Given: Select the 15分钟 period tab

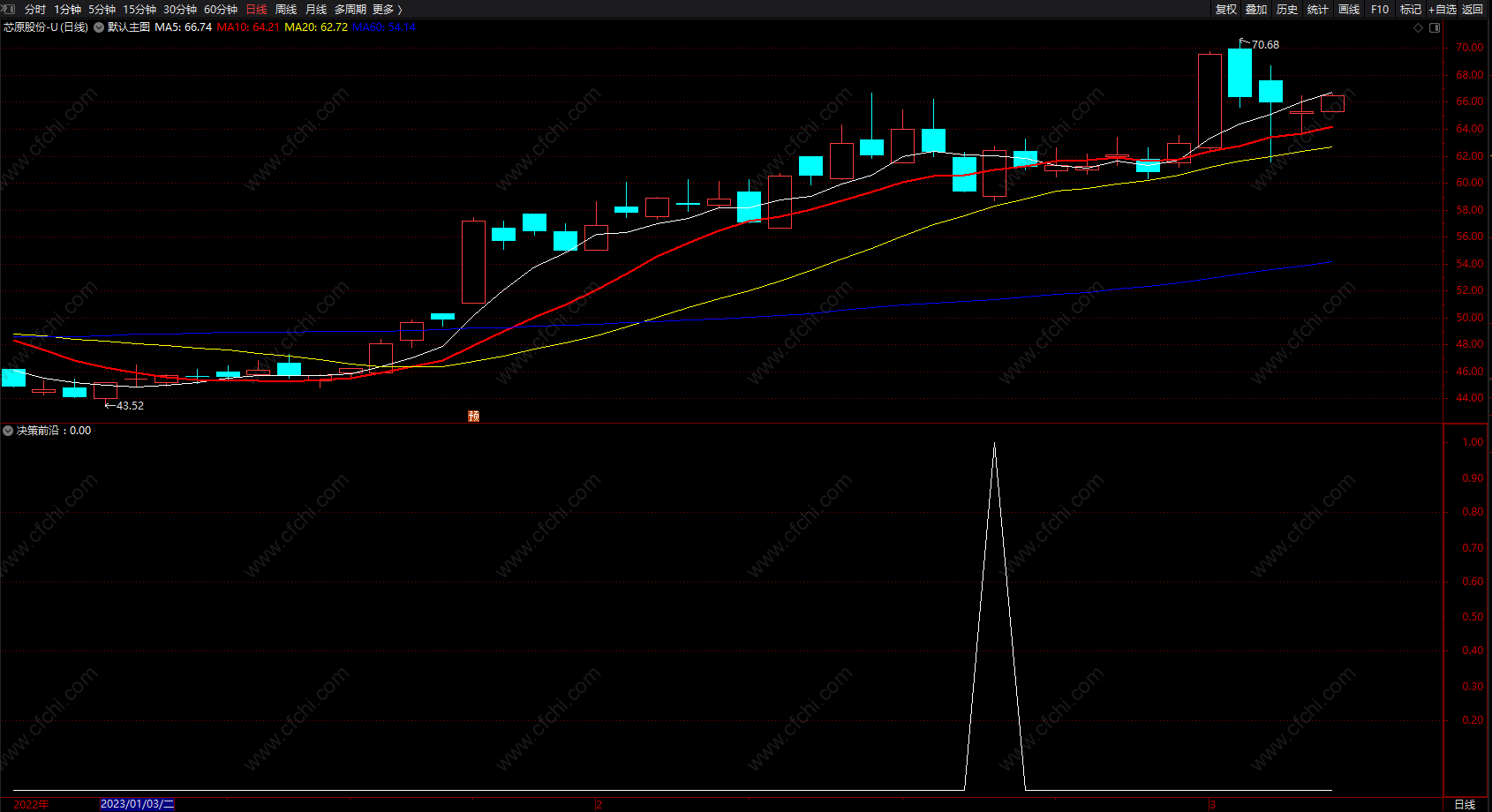Looking at the screenshot, I should pos(139,9).
